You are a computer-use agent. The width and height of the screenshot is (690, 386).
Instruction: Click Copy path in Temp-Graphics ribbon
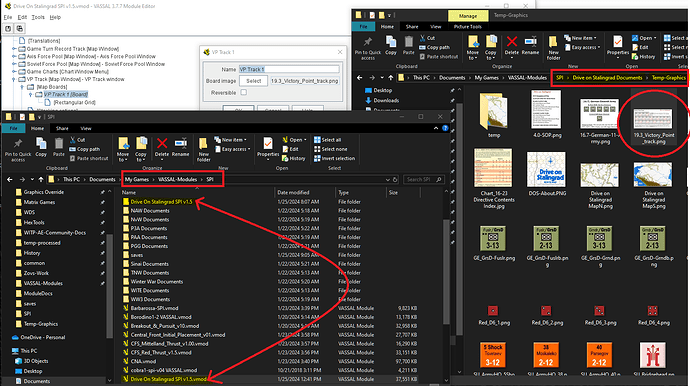[434, 47]
